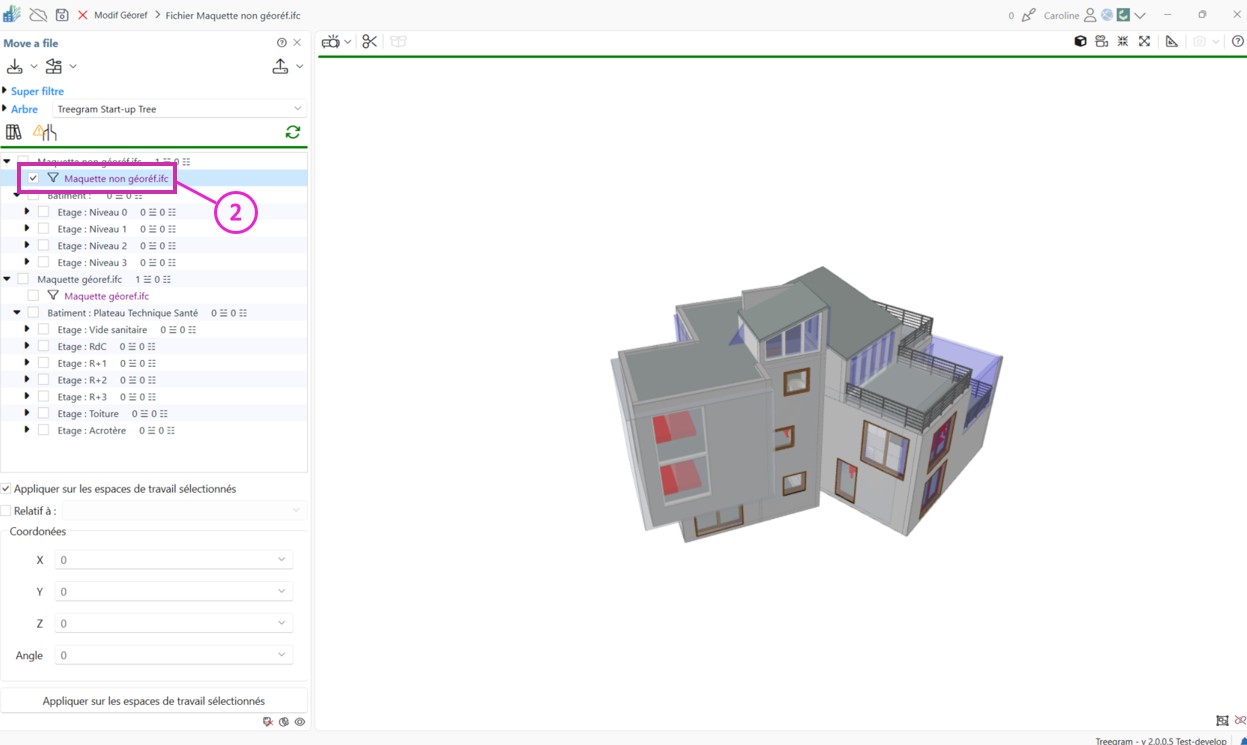Click the Modif Géoref breadcrumb item

[x=120, y=15]
